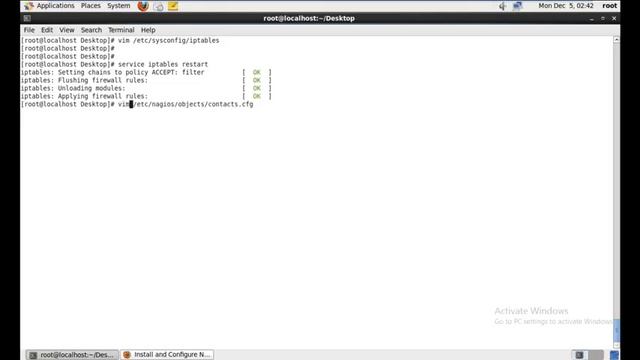640x360 pixels.
Task: Click the network connection icon
Action: [518, 6]
